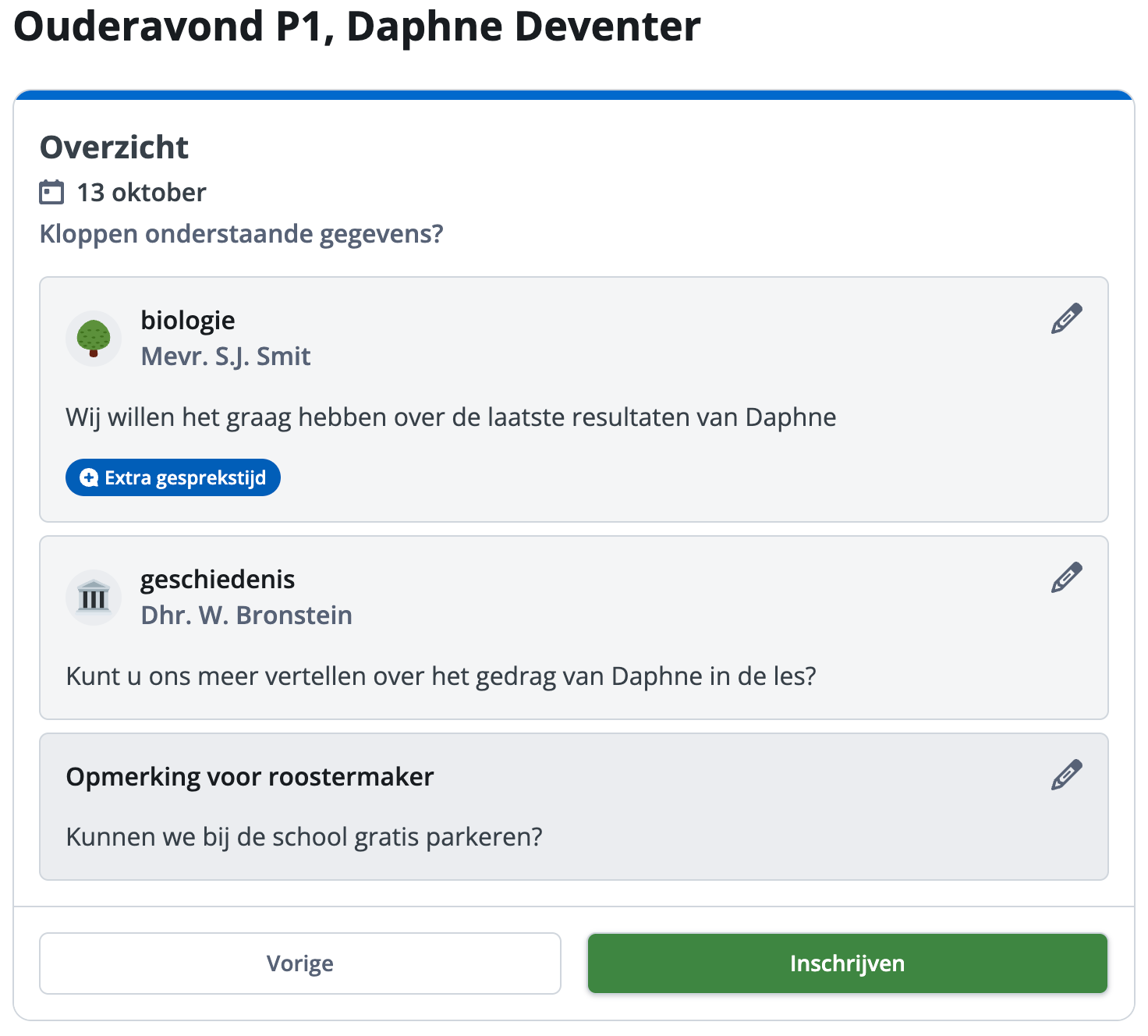1148x1036 pixels.
Task: Click the museum building geschiedenis icon
Action: click(94, 598)
